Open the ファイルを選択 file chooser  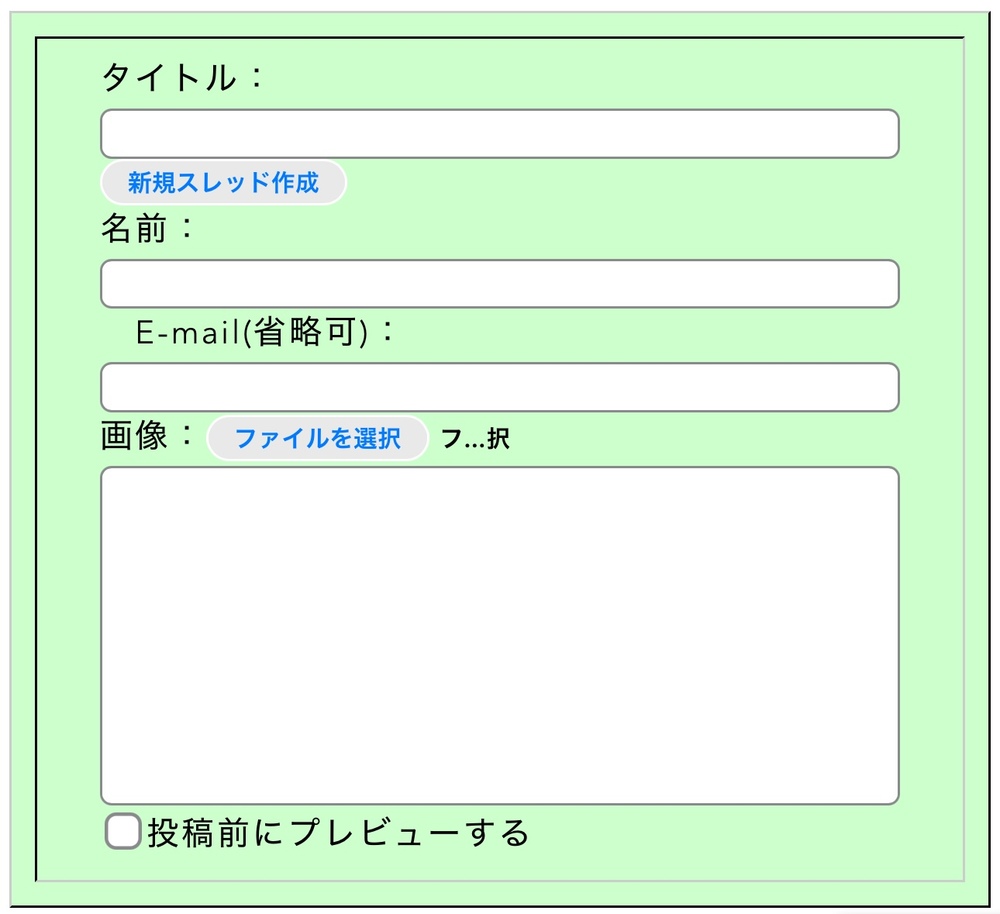click(x=317, y=438)
